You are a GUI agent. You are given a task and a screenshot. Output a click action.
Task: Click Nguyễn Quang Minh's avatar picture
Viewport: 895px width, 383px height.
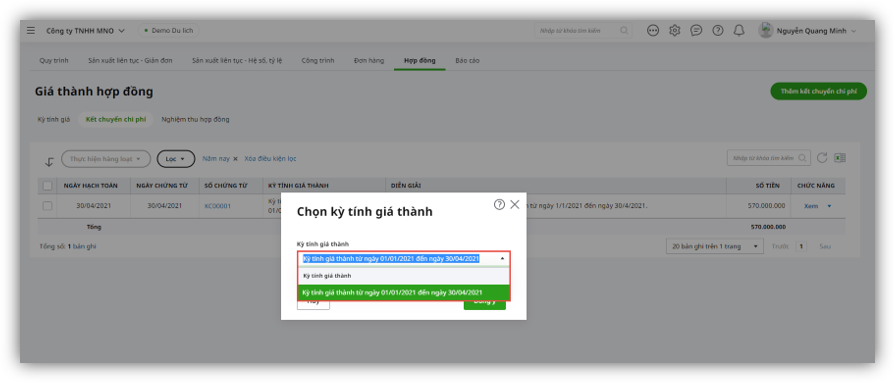click(x=765, y=31)
